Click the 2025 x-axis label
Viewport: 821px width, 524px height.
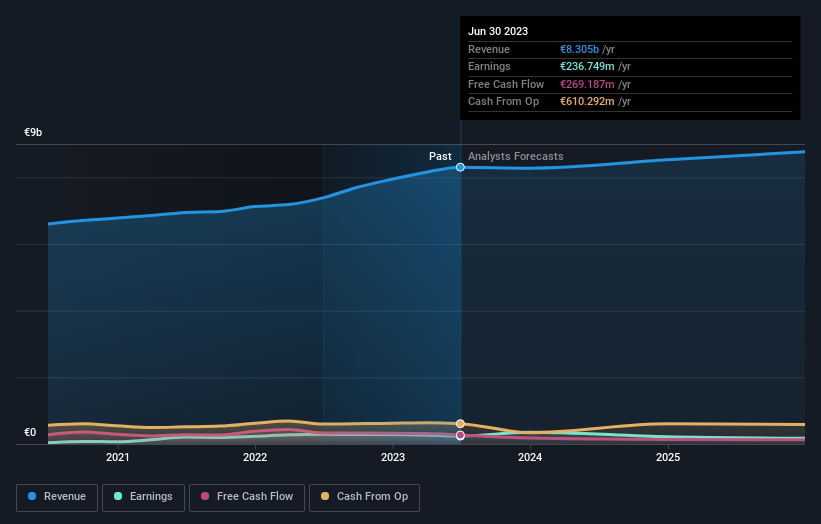(x=668, y=457)
